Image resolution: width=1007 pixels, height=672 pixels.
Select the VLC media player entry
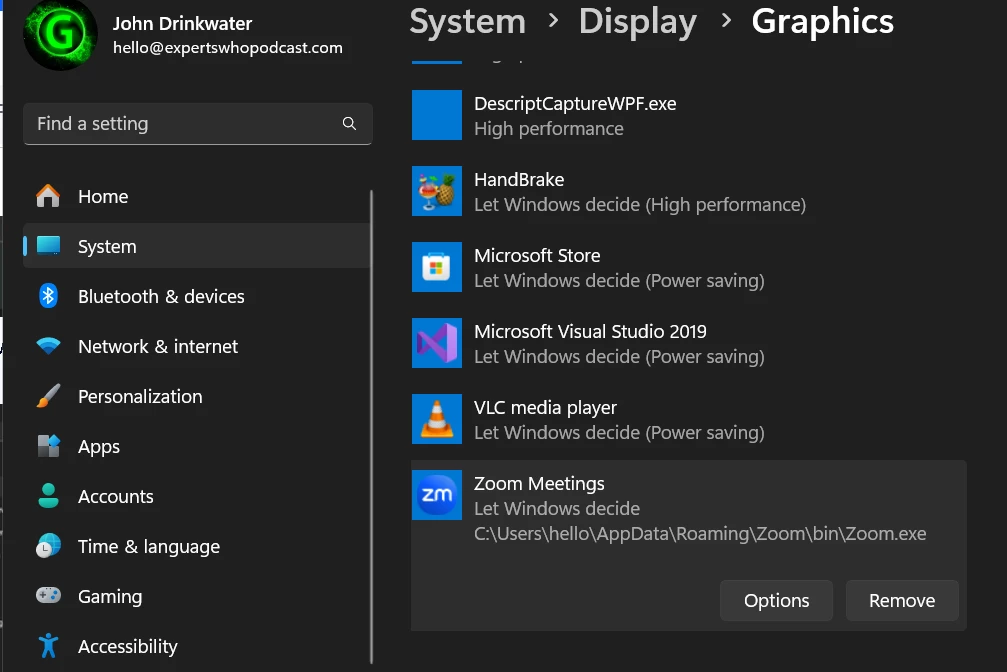[x=688, y=419]
